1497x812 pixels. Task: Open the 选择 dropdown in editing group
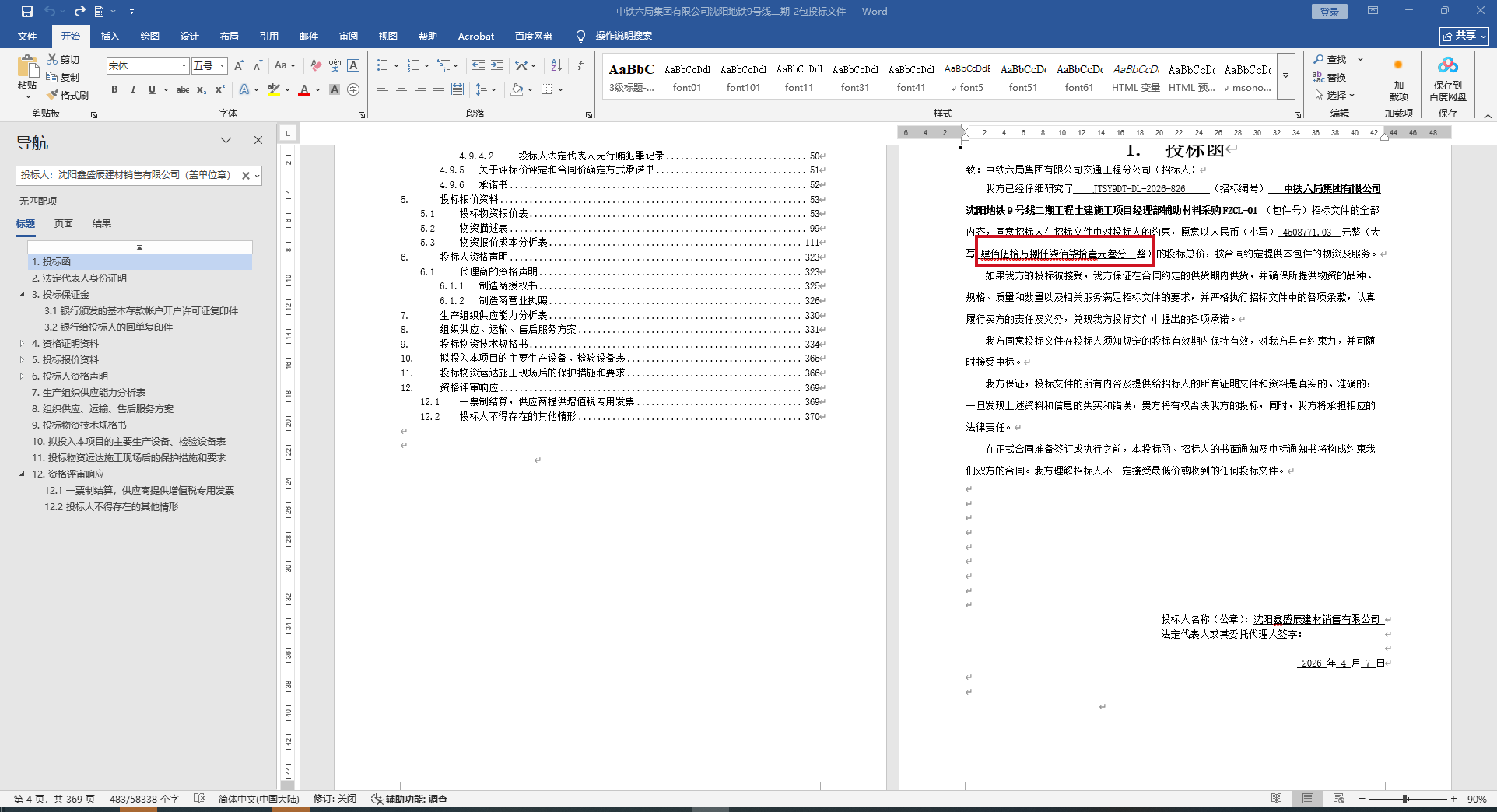click(1335, 95)
